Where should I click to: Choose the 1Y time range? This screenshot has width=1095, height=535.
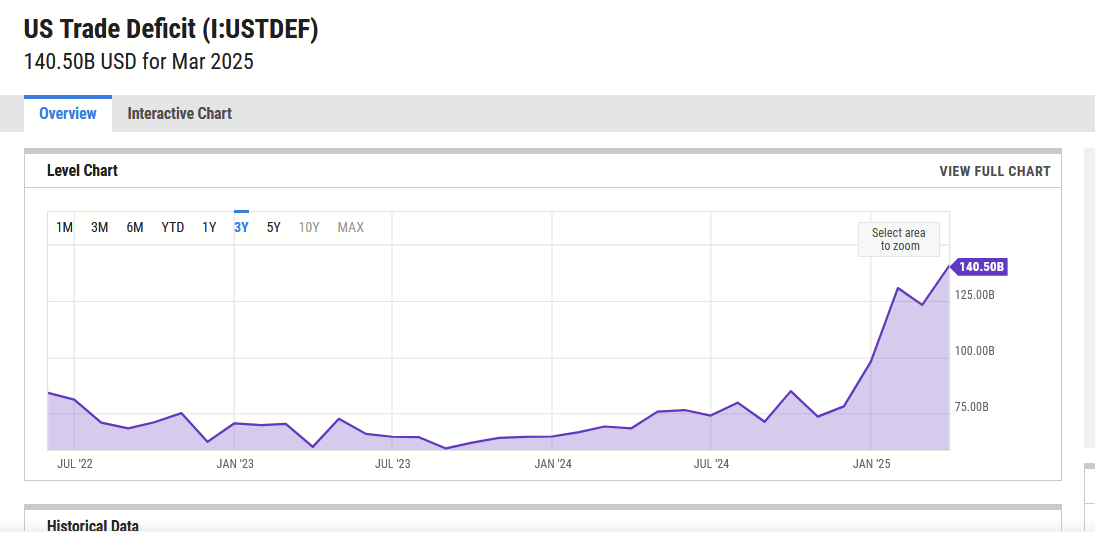point(209,227)
